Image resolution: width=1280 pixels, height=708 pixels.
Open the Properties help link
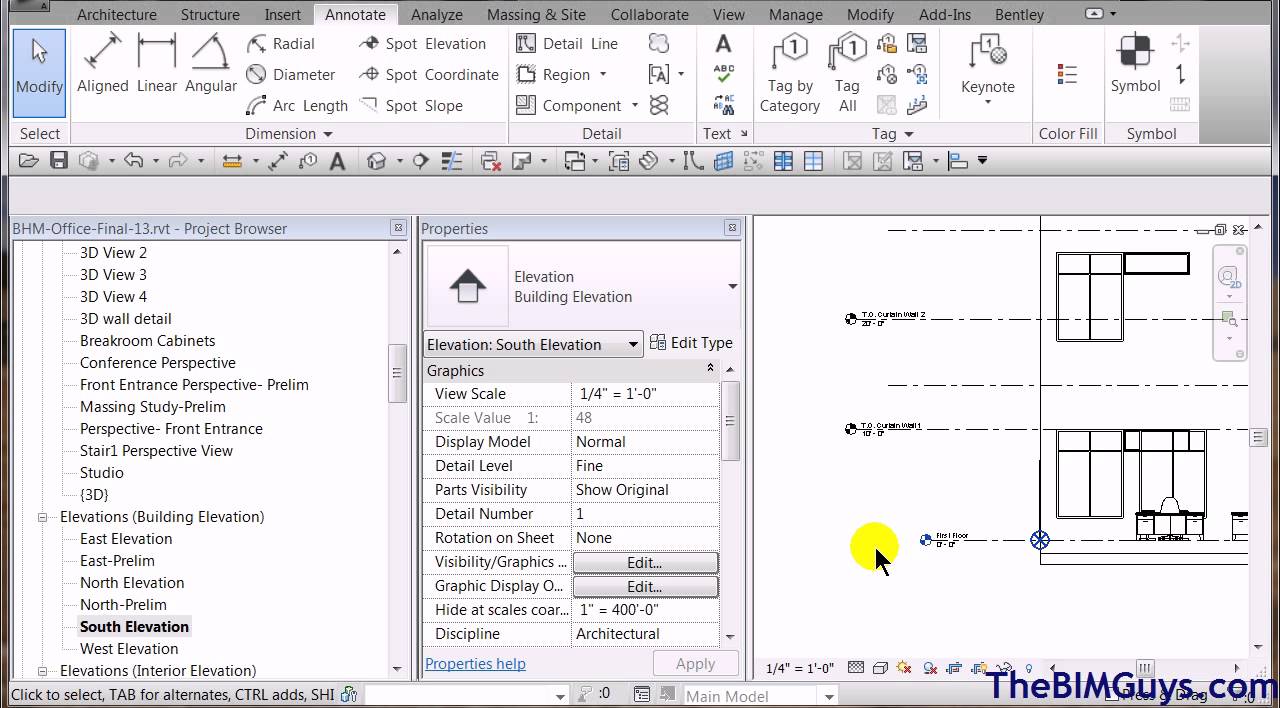click(475, 663)
